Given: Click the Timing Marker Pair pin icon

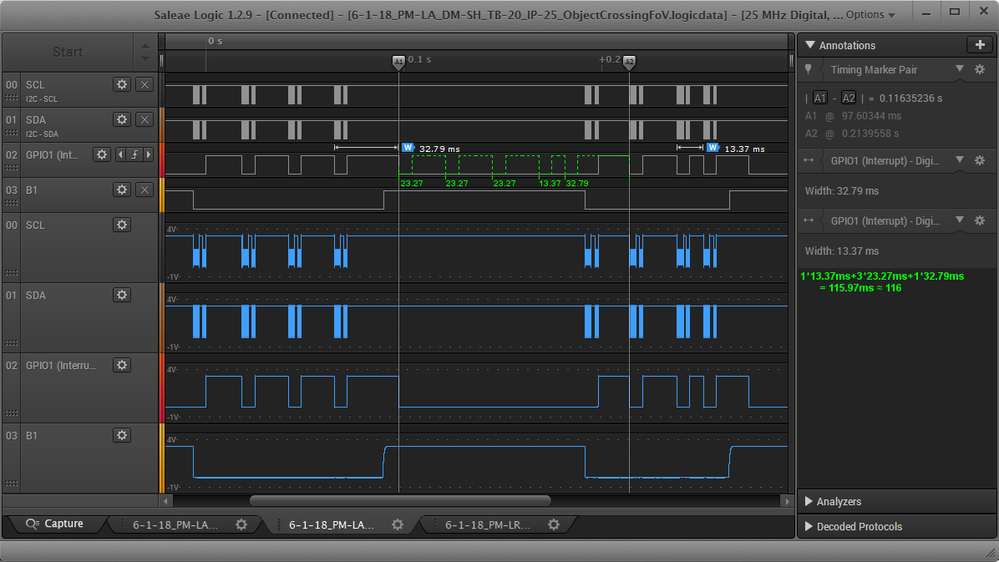Looking at the screenshot, I should point(809,69).
